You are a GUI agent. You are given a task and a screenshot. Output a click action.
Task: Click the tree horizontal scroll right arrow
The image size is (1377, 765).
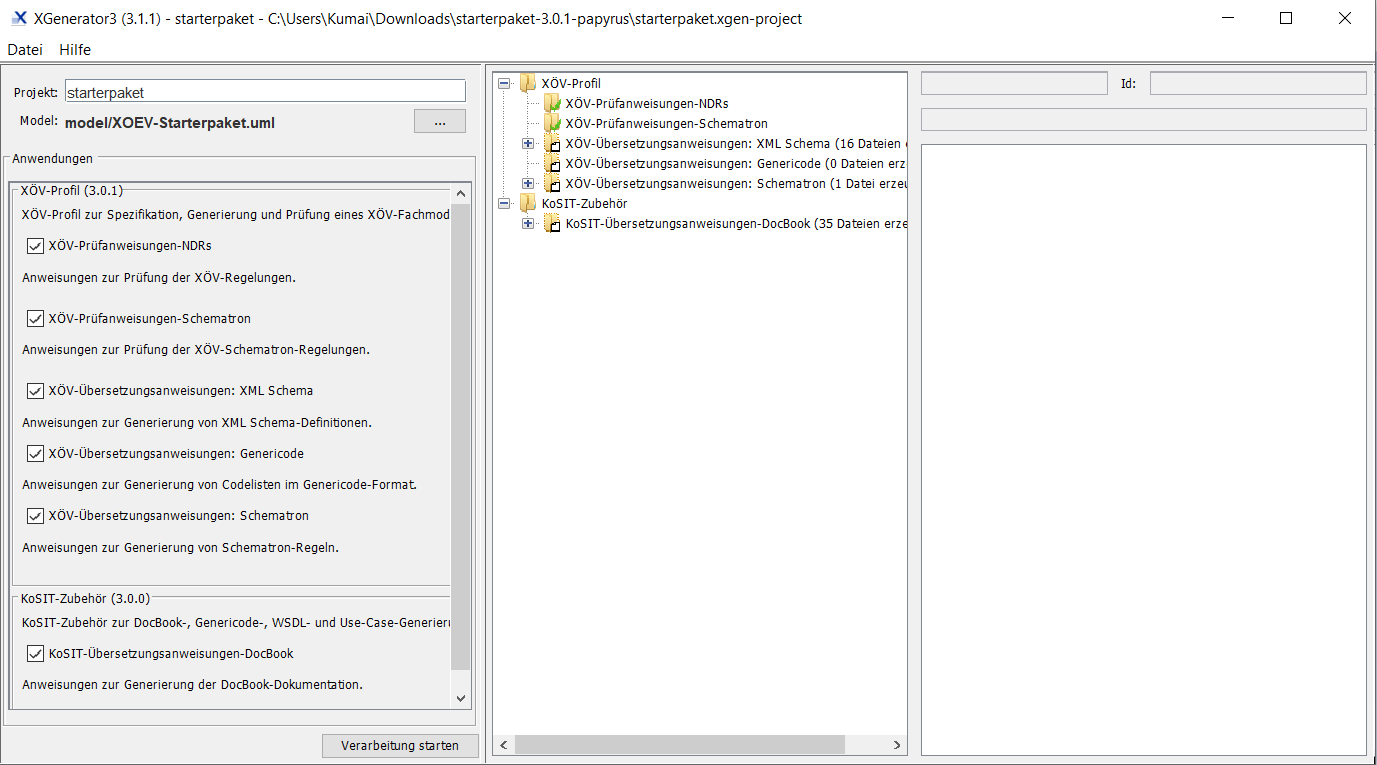pos(897,746)
